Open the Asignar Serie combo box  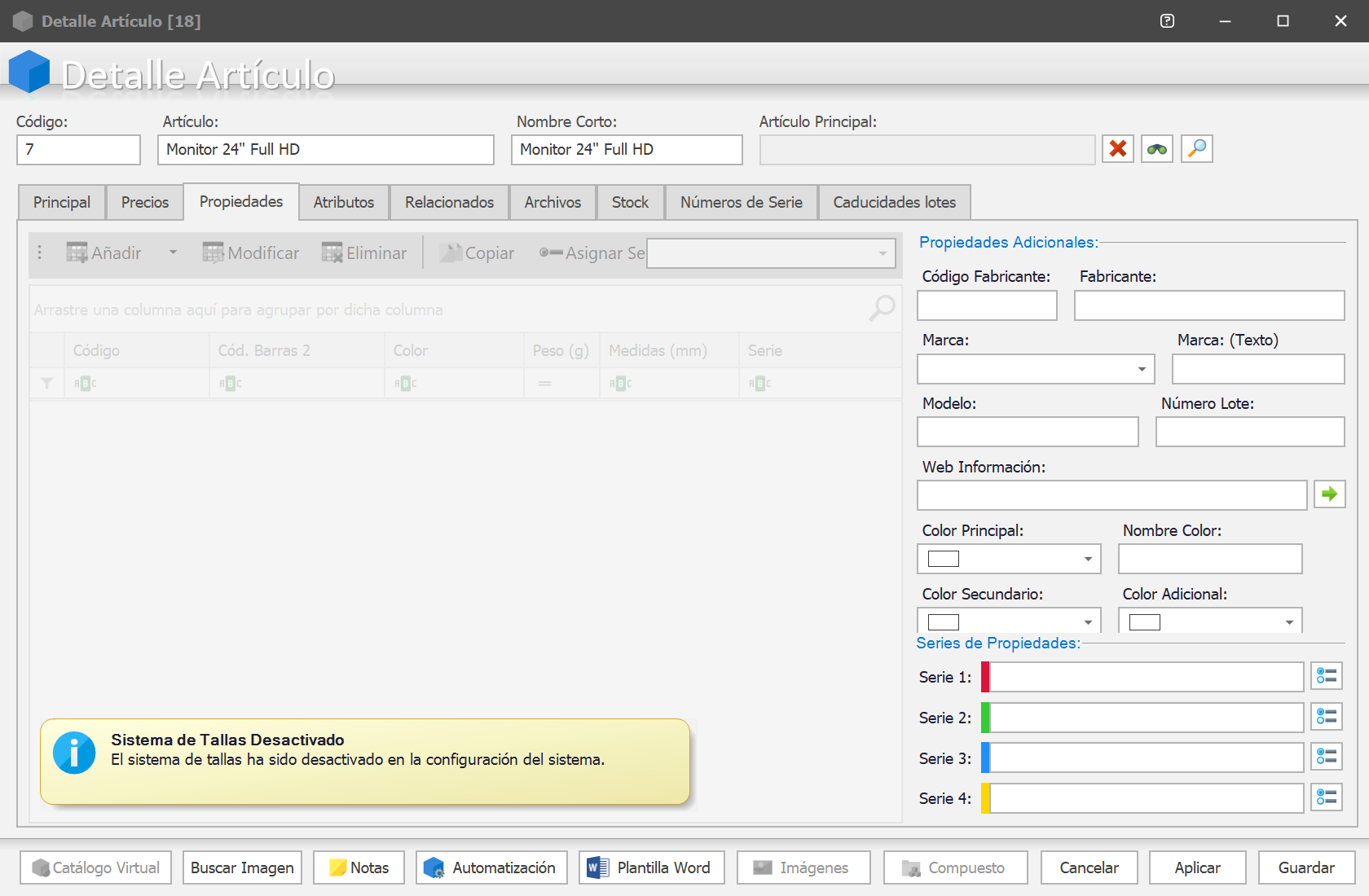pyautogui.click(x=771, y=253)
